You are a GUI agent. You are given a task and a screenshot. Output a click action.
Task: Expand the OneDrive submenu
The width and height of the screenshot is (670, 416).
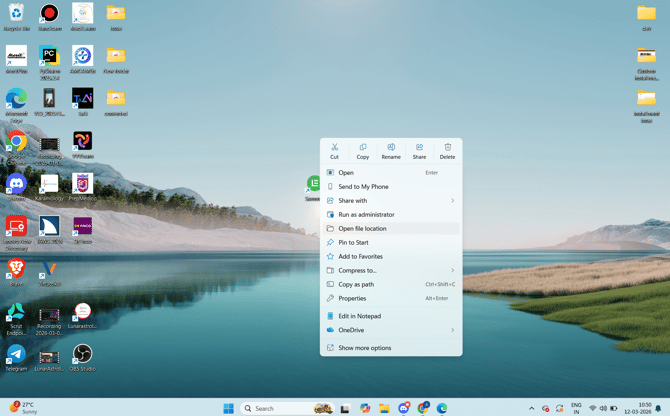391,330
